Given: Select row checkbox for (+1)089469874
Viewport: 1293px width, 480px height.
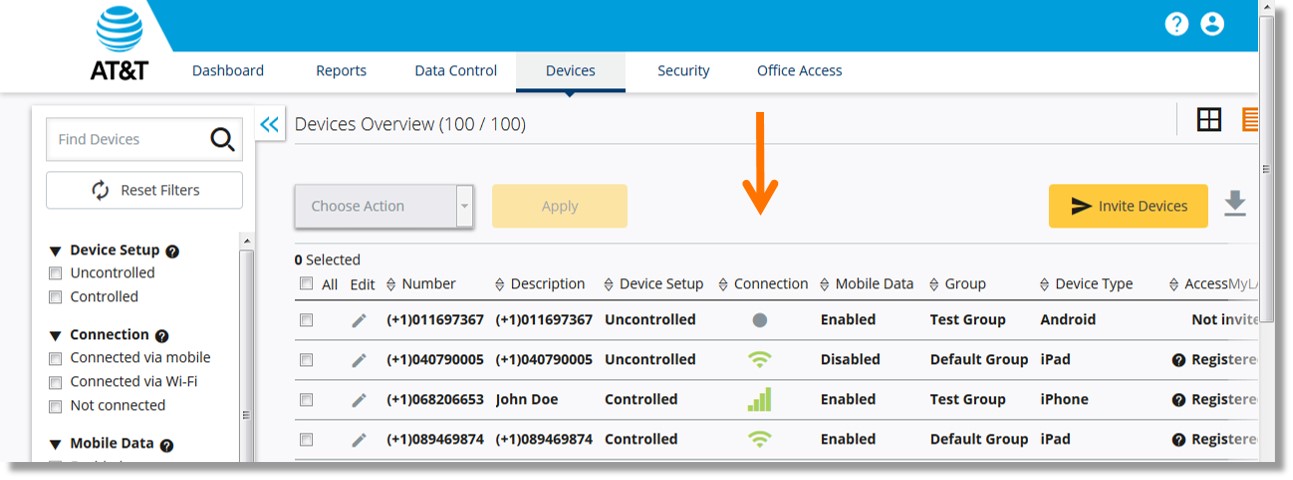Looking at the screenshot, I should 306,439.
